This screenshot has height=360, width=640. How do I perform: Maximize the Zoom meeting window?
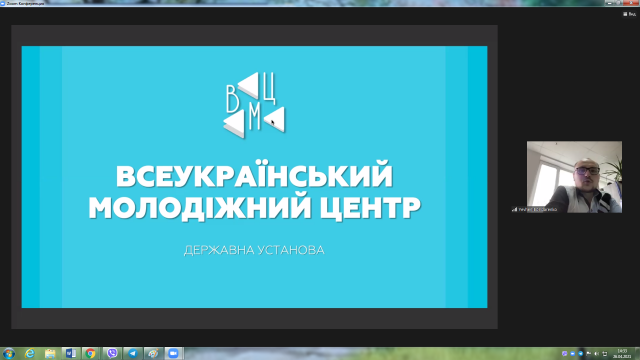[618, 3]
